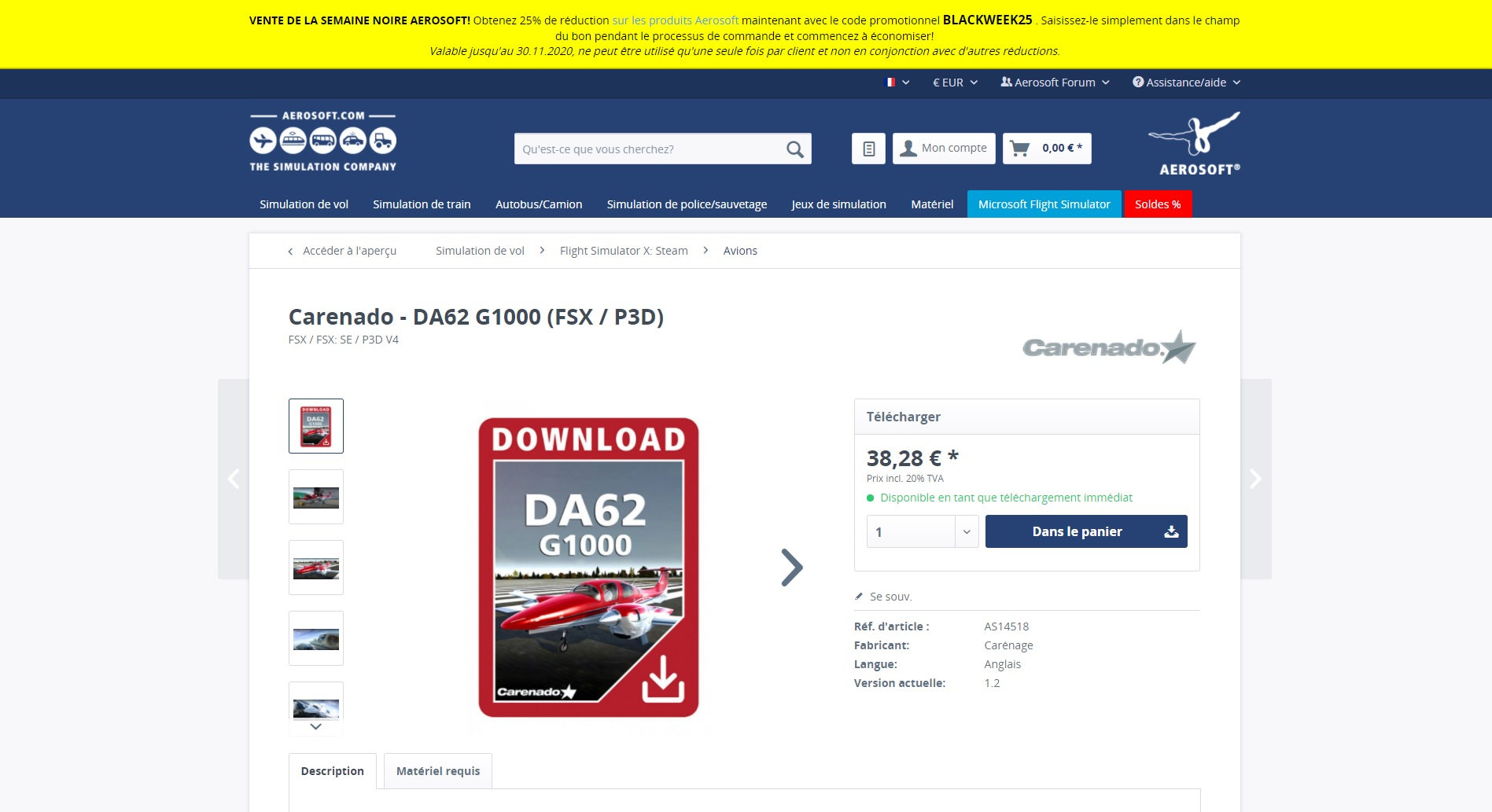Open Simulation de train menu
The width and height of the screenshot is (1492, 812).
coord(422,204)
